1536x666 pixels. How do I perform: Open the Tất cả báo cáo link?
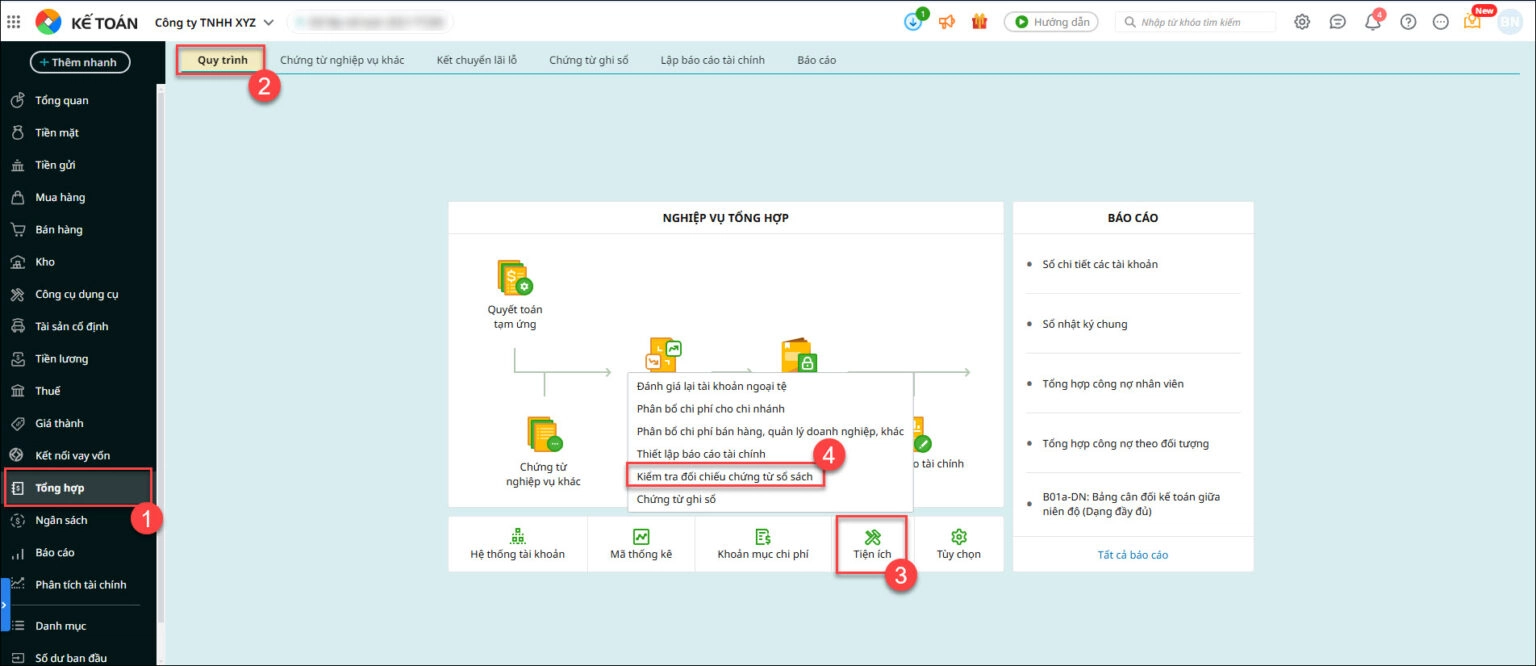[1132, 555]
